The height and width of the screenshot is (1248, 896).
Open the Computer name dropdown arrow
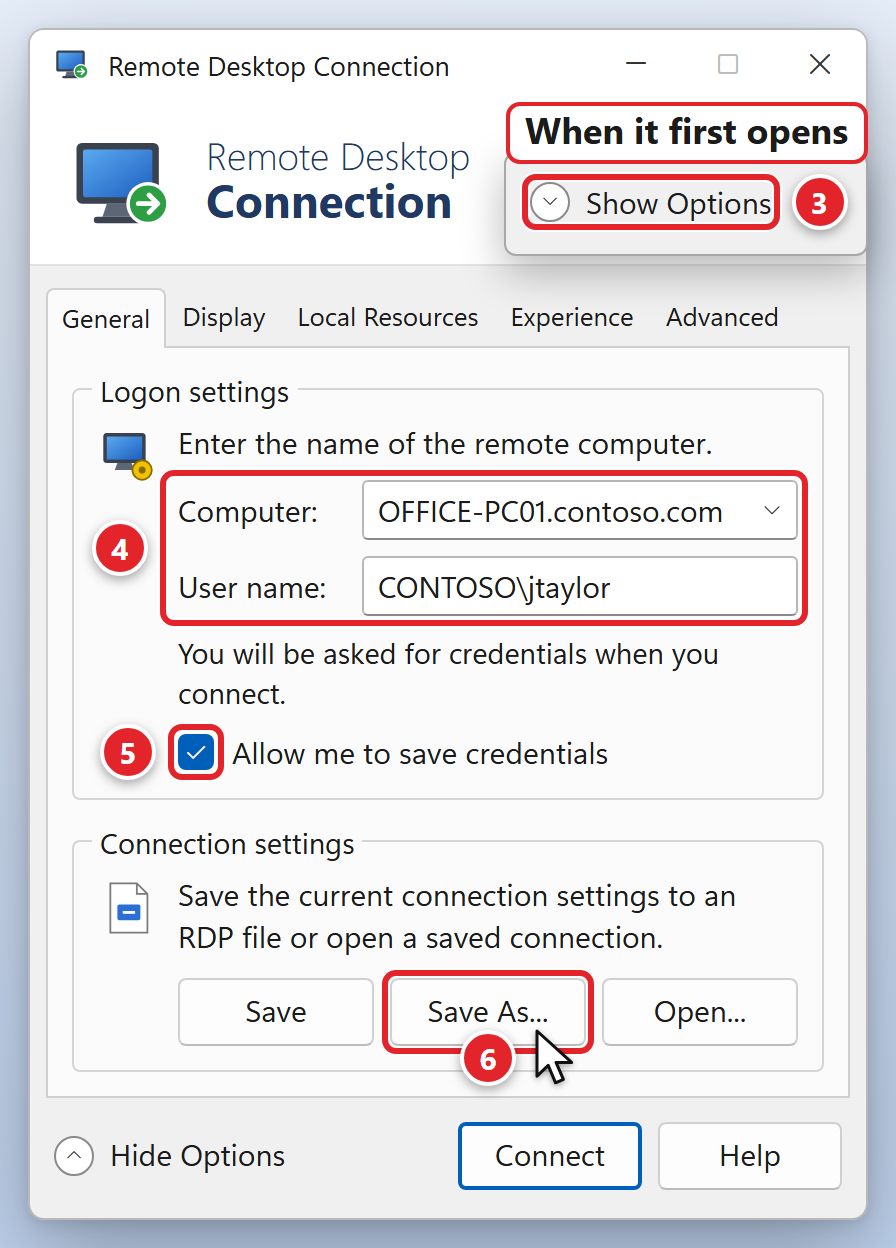coord(772,511)
